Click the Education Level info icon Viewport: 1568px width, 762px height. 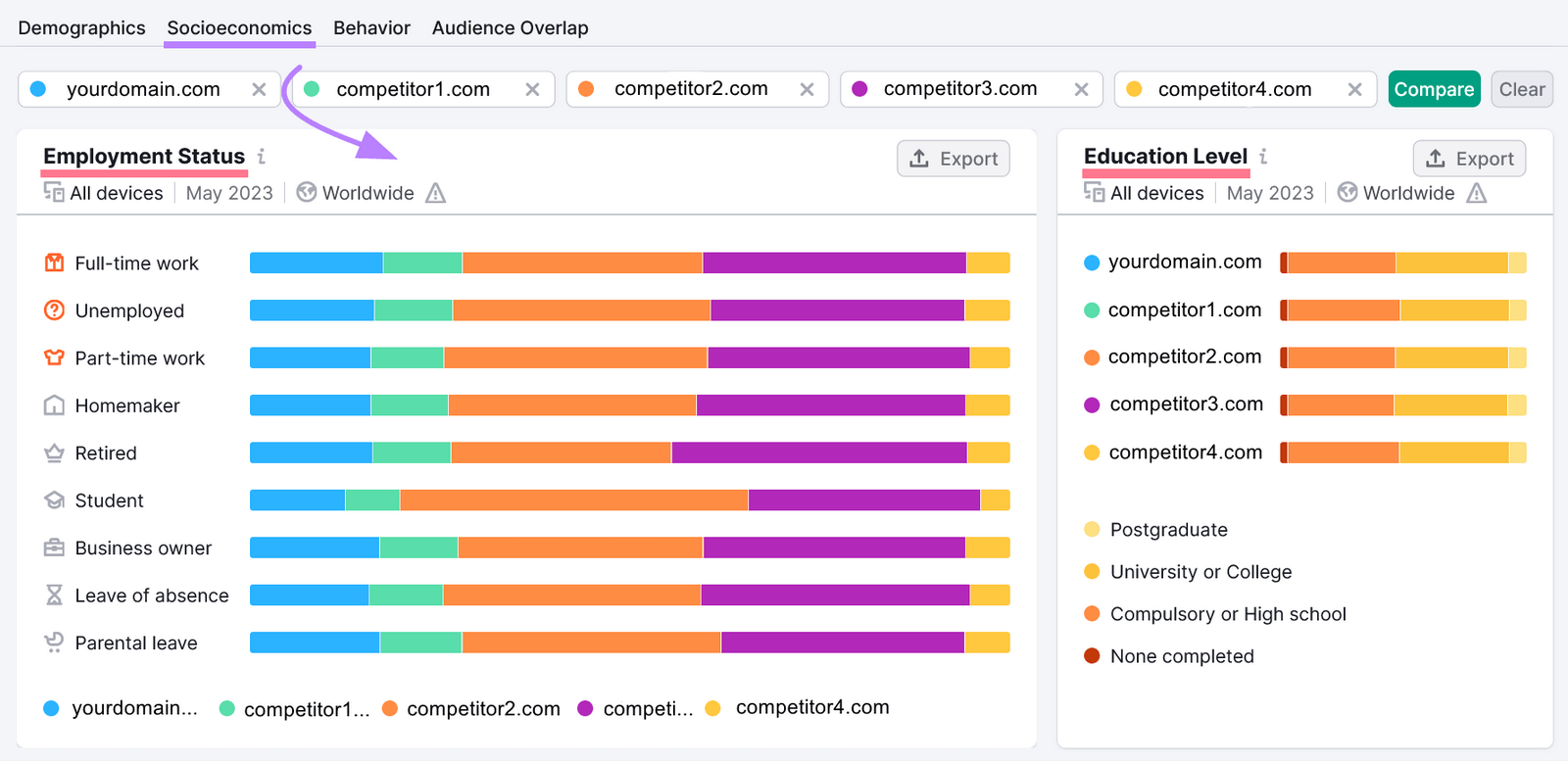coord(1263,157)
